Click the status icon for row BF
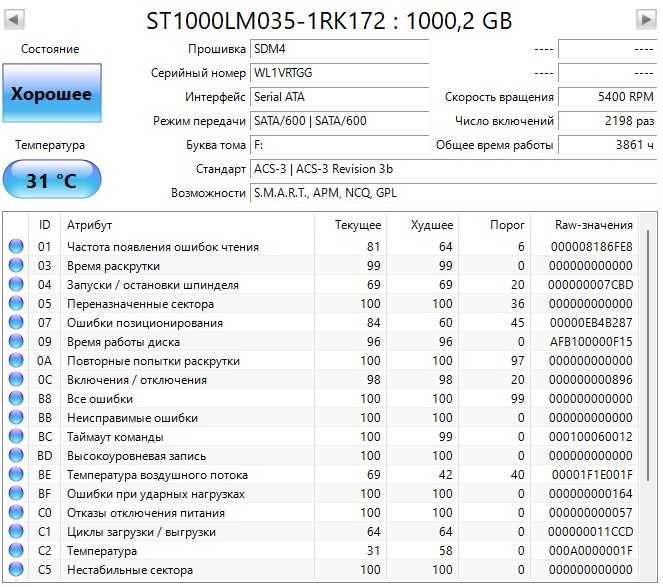The image size is (663, 587). pyautogui.click(x=16, y=494)
